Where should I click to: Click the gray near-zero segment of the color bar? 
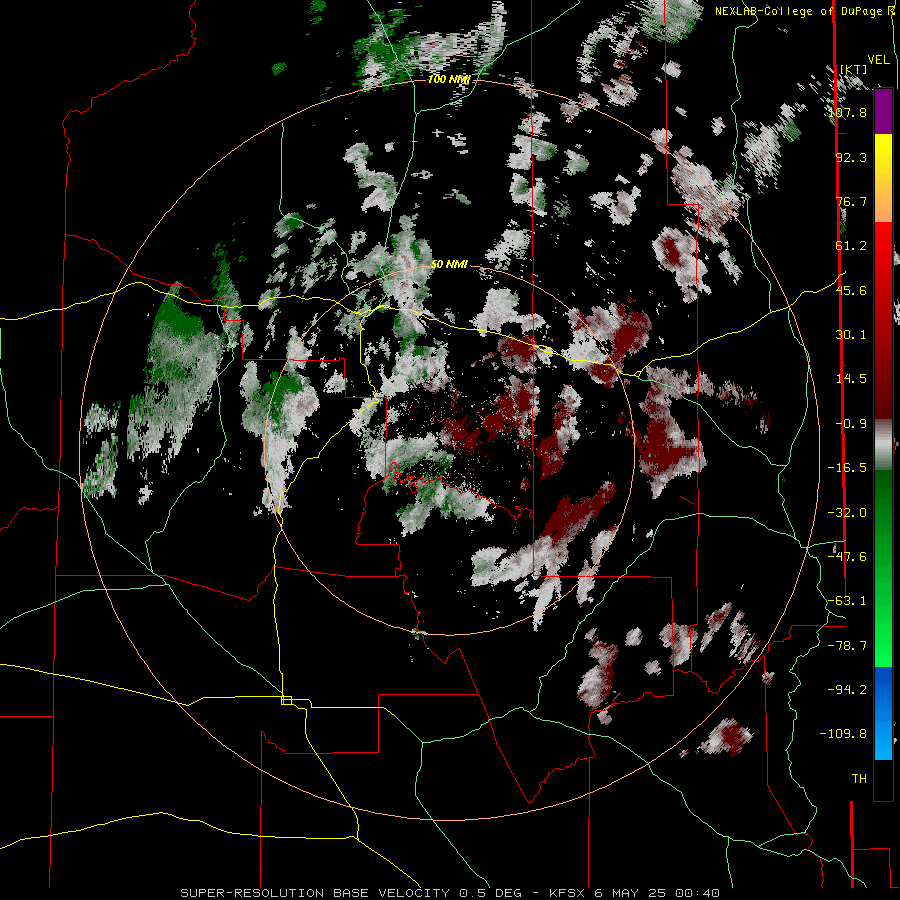pos(883,445)
